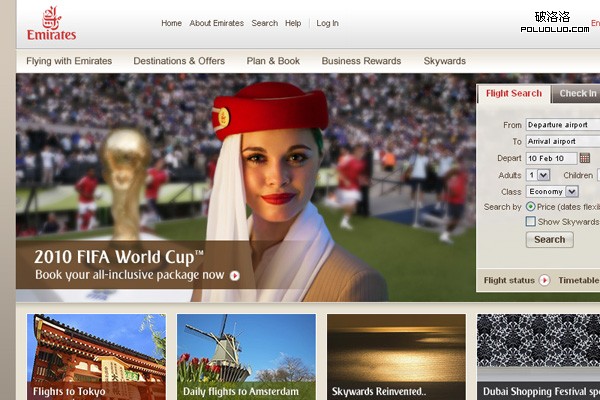Screen dimensions: 600x400
Task: Click the Arrival airport input field
Action: pyautogui.click(x=563, y=141)
